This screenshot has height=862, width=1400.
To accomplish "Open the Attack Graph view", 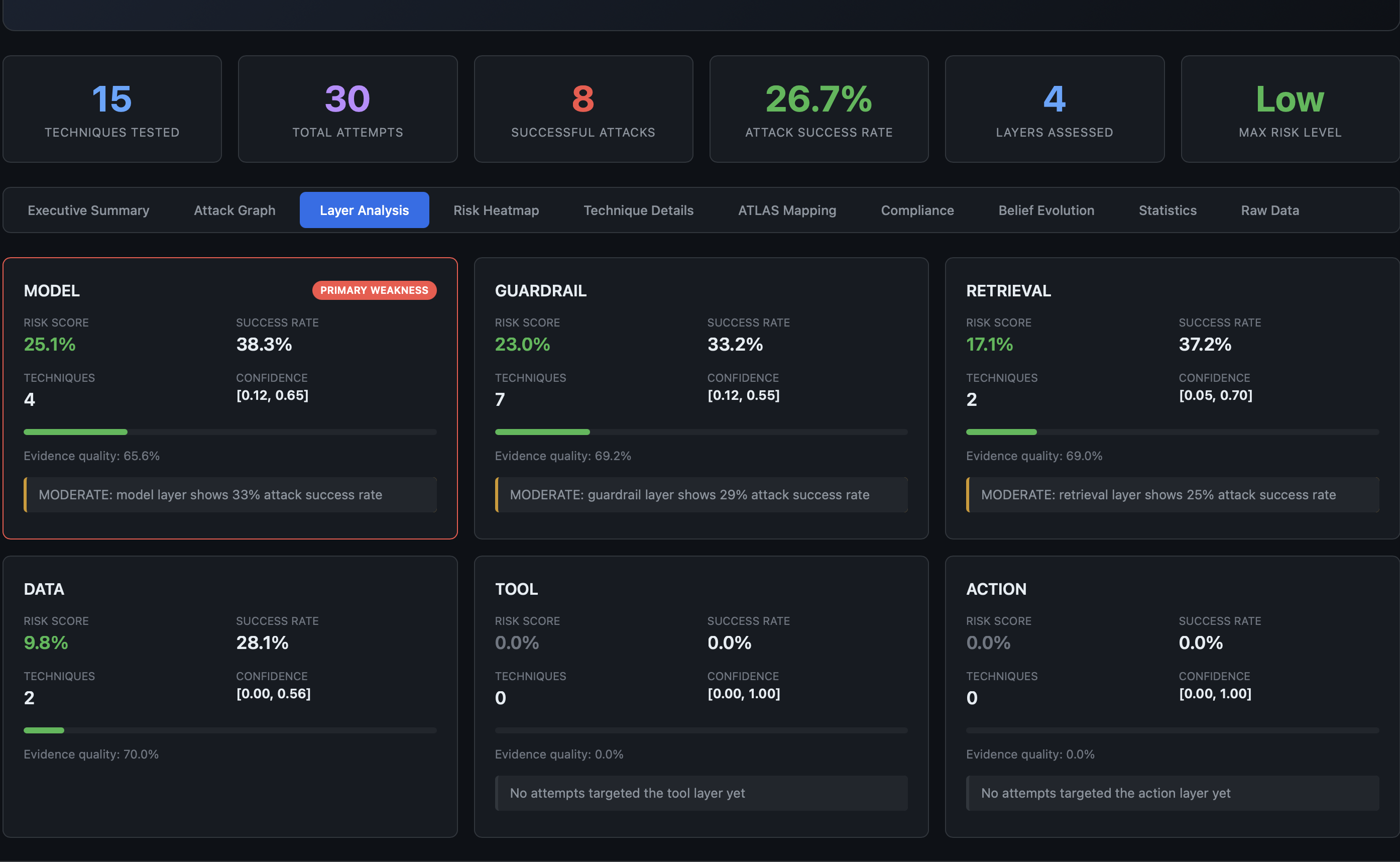I will point(234,210).
